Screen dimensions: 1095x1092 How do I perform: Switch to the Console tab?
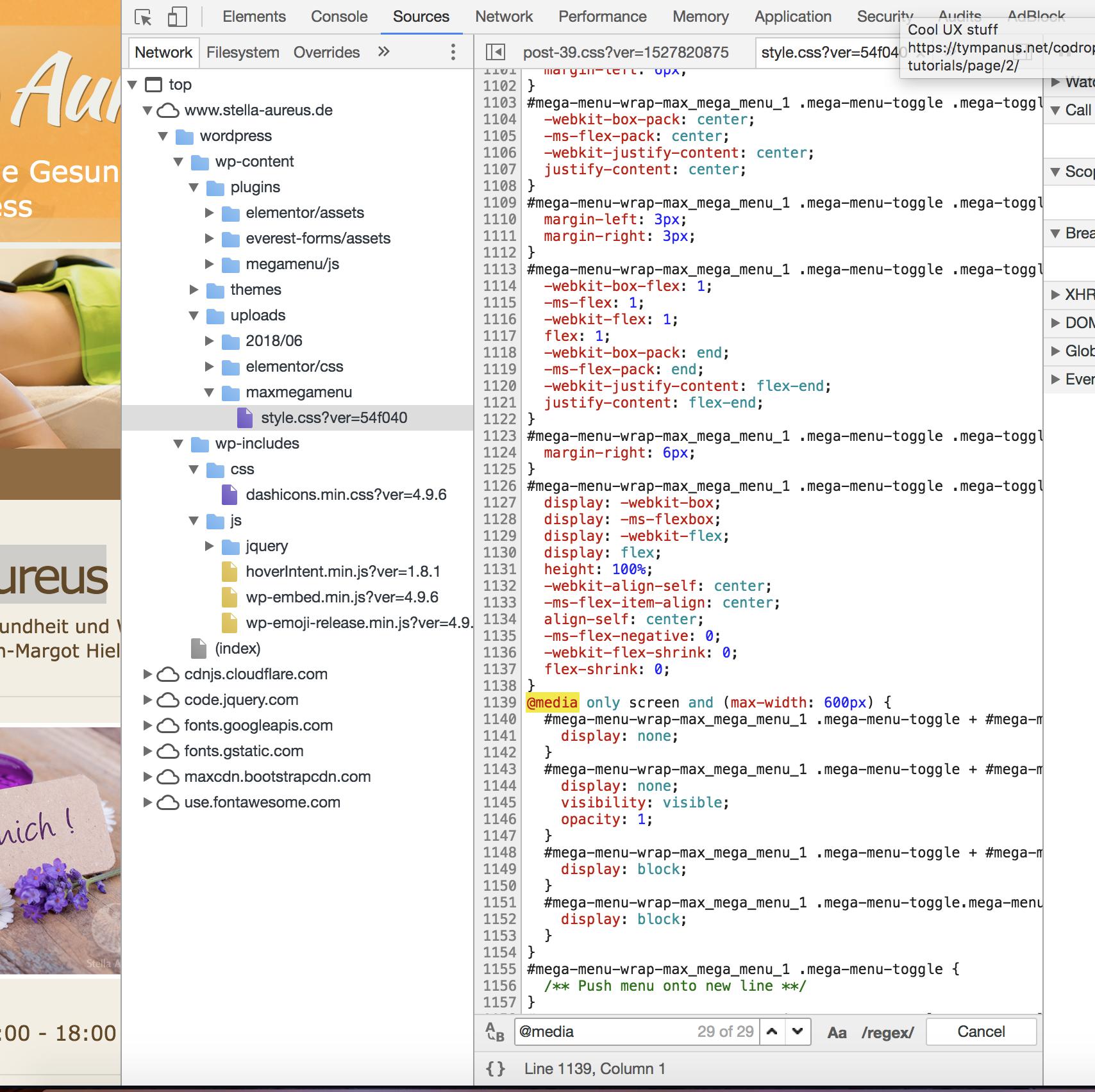coord(339,17)
